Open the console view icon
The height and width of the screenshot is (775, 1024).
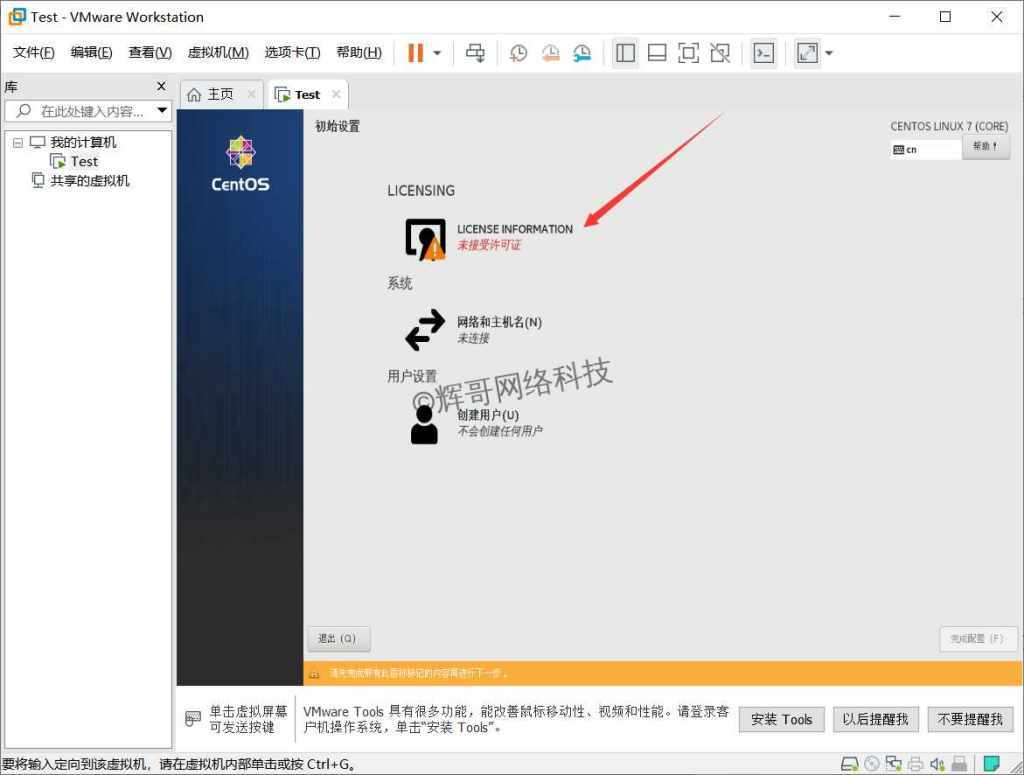click(763, 53)
